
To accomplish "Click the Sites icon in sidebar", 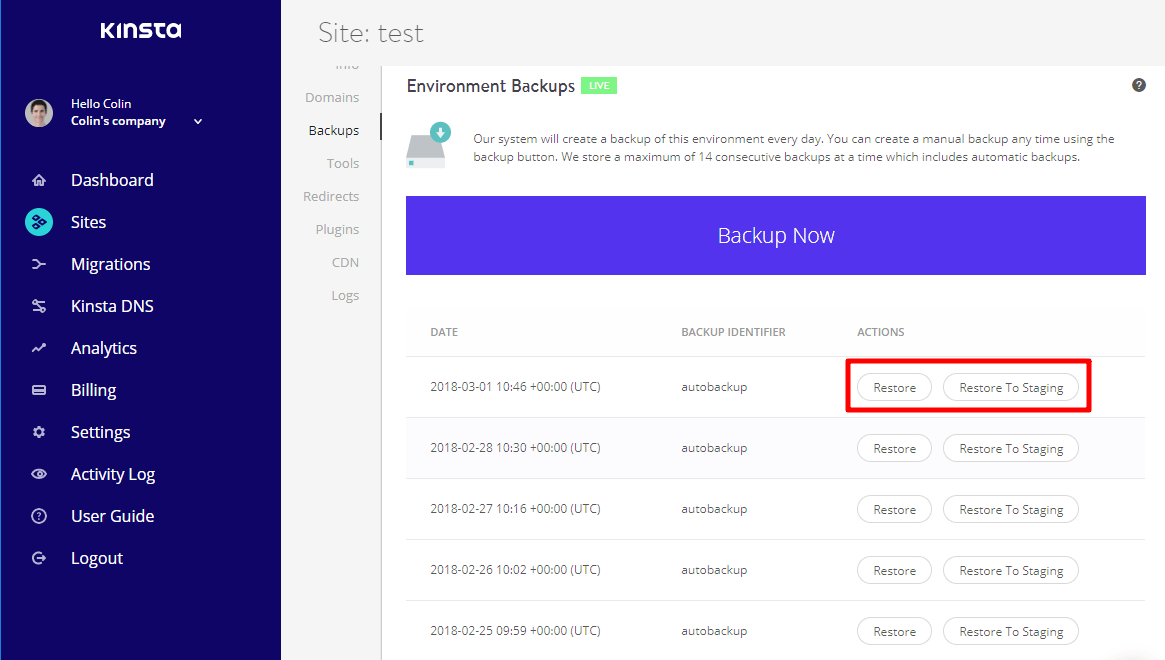I will tap(39, 222).
